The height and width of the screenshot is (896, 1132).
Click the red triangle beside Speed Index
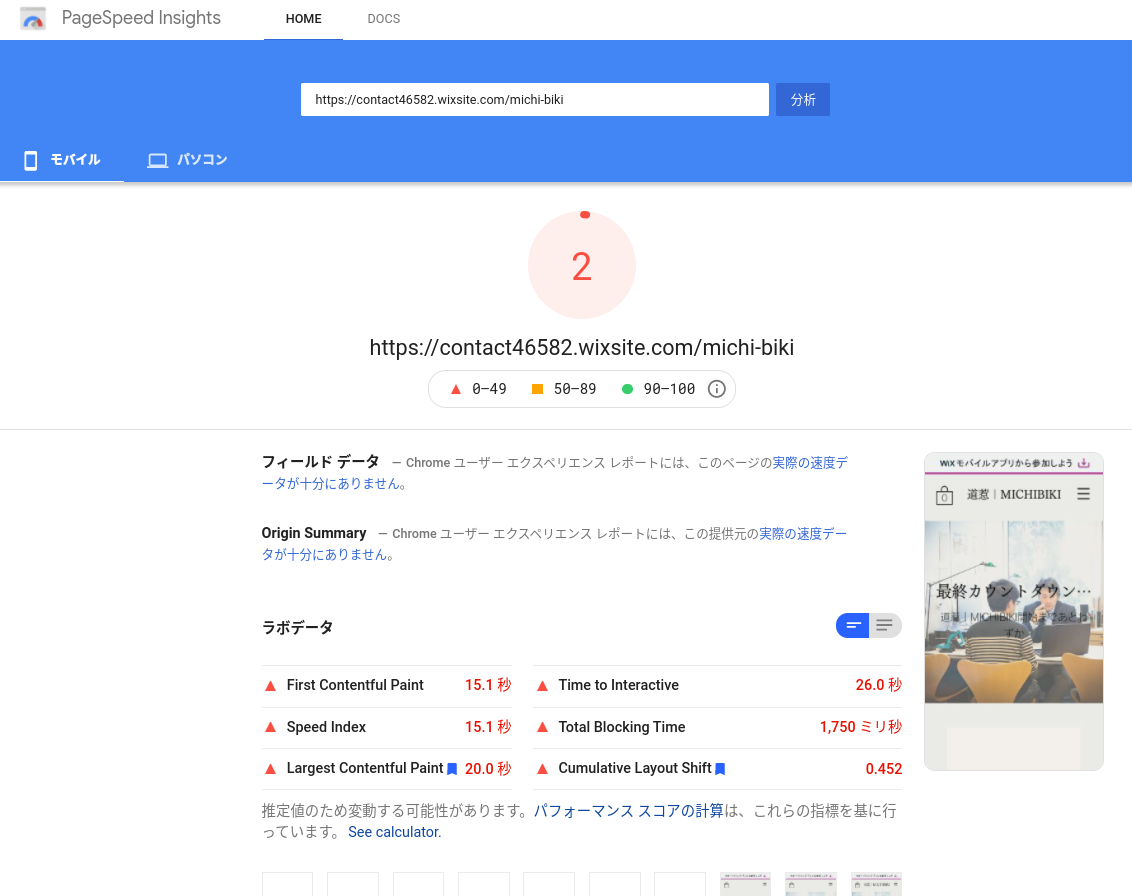271,727
